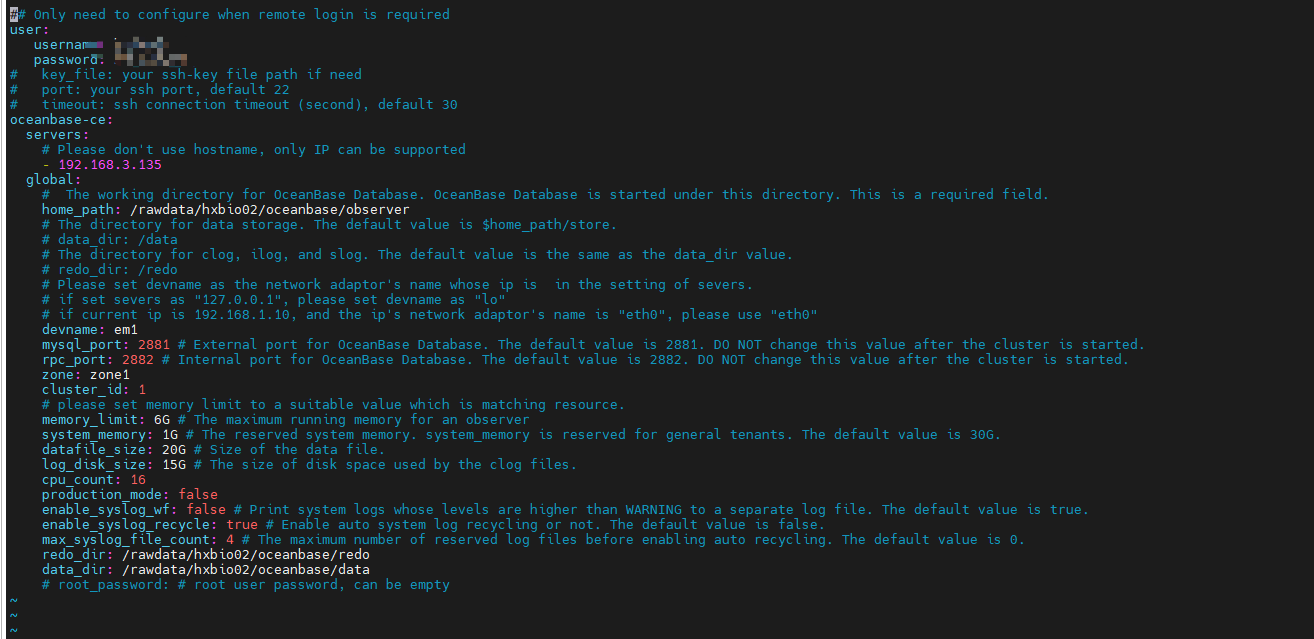This screenshot has height=639, width=1314.
Task: Click the max_syslog_file_count value 4
Action: click(x=230, y=540)
